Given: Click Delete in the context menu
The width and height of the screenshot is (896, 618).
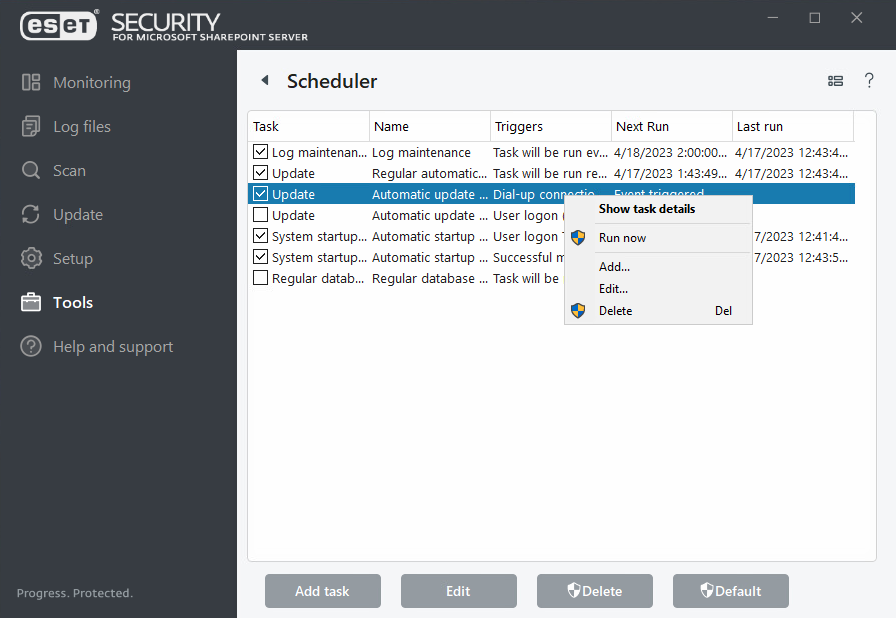Looking at the screenshot, I should point(615,311).
